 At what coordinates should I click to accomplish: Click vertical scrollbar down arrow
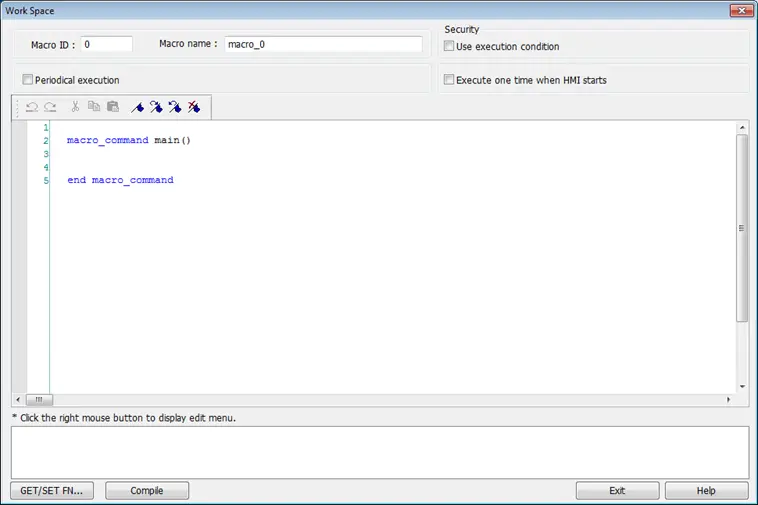(x=742, y=387)
